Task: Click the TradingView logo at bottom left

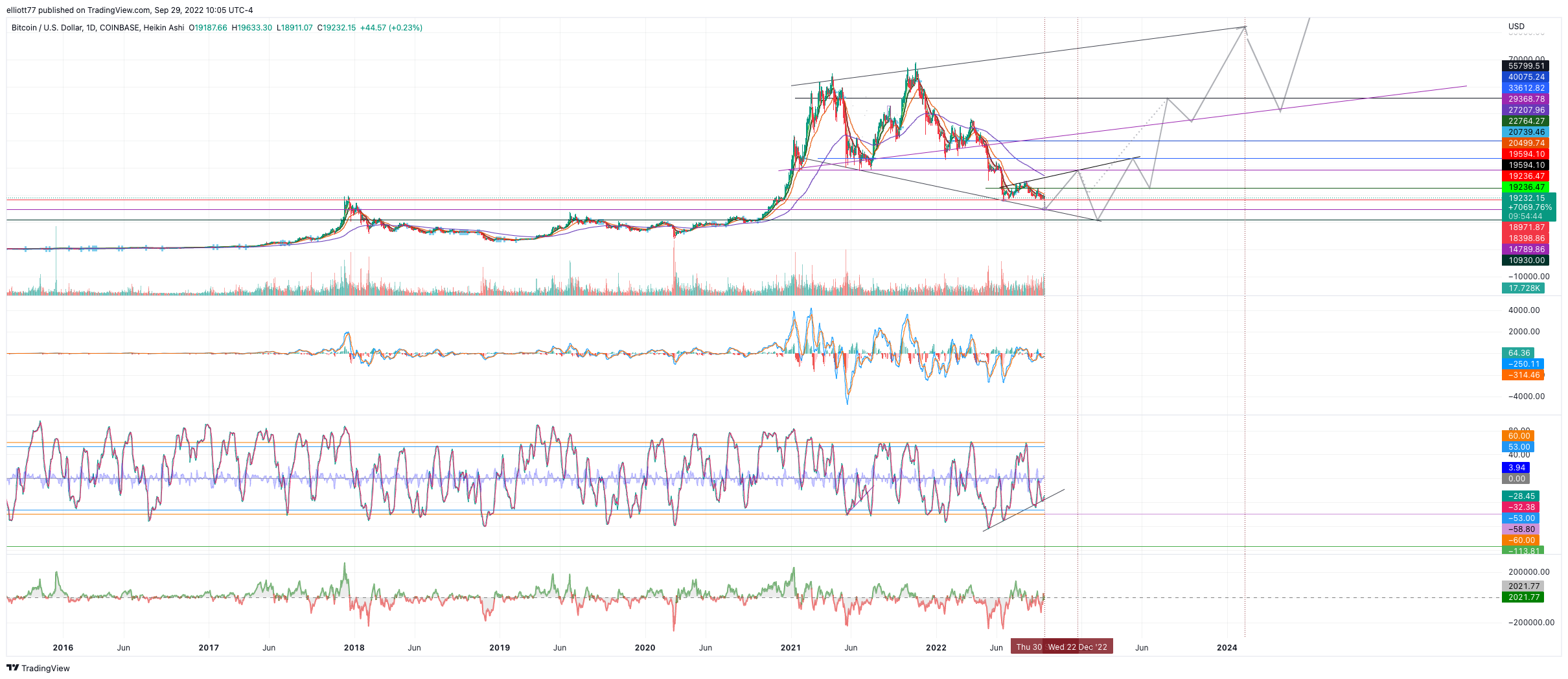Action: pyautogui.click(x=38, y=668)
